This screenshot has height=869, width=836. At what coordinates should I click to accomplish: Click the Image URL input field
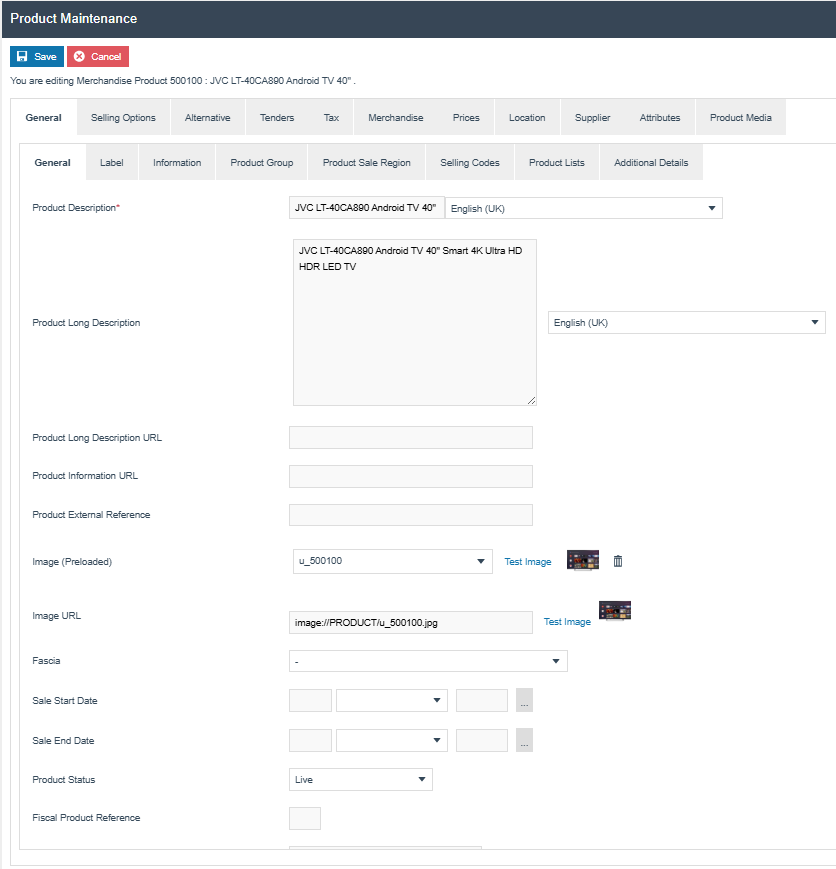[411, 622]
